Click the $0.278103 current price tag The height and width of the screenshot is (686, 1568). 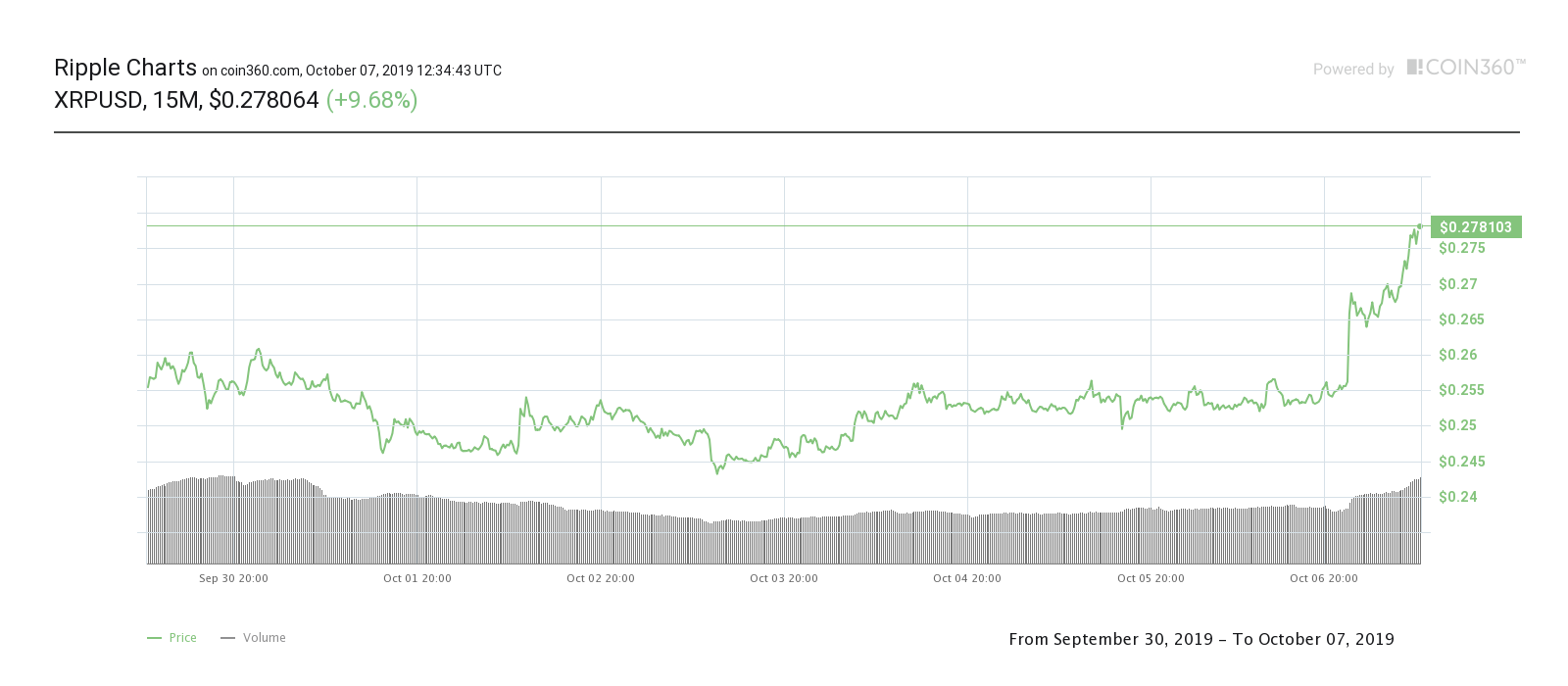[x=1476, y=227]
